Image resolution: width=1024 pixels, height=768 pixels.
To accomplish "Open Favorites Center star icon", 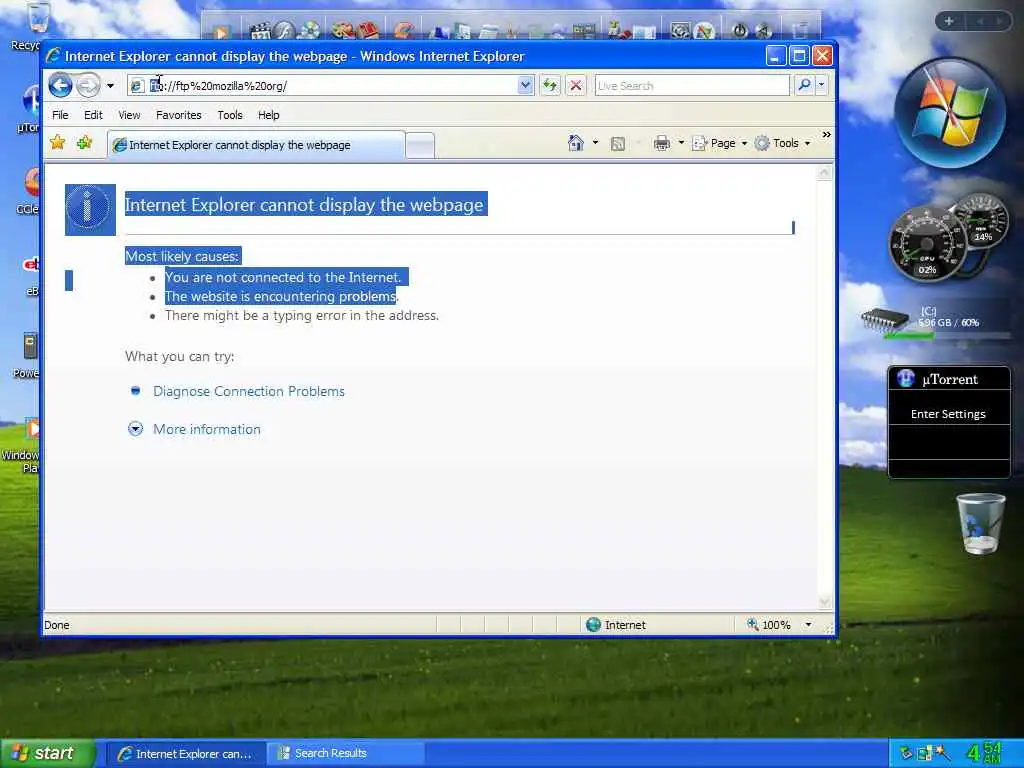I will click(x=57, y=142).
